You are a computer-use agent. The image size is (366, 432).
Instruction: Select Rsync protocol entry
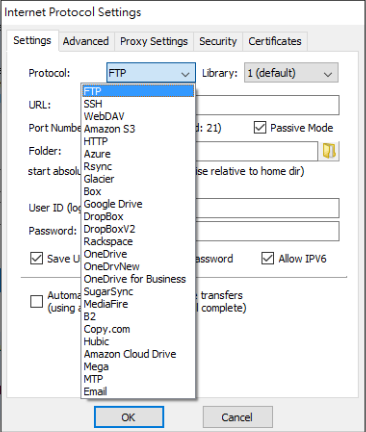pyautogui.click(x=138, y=166)
